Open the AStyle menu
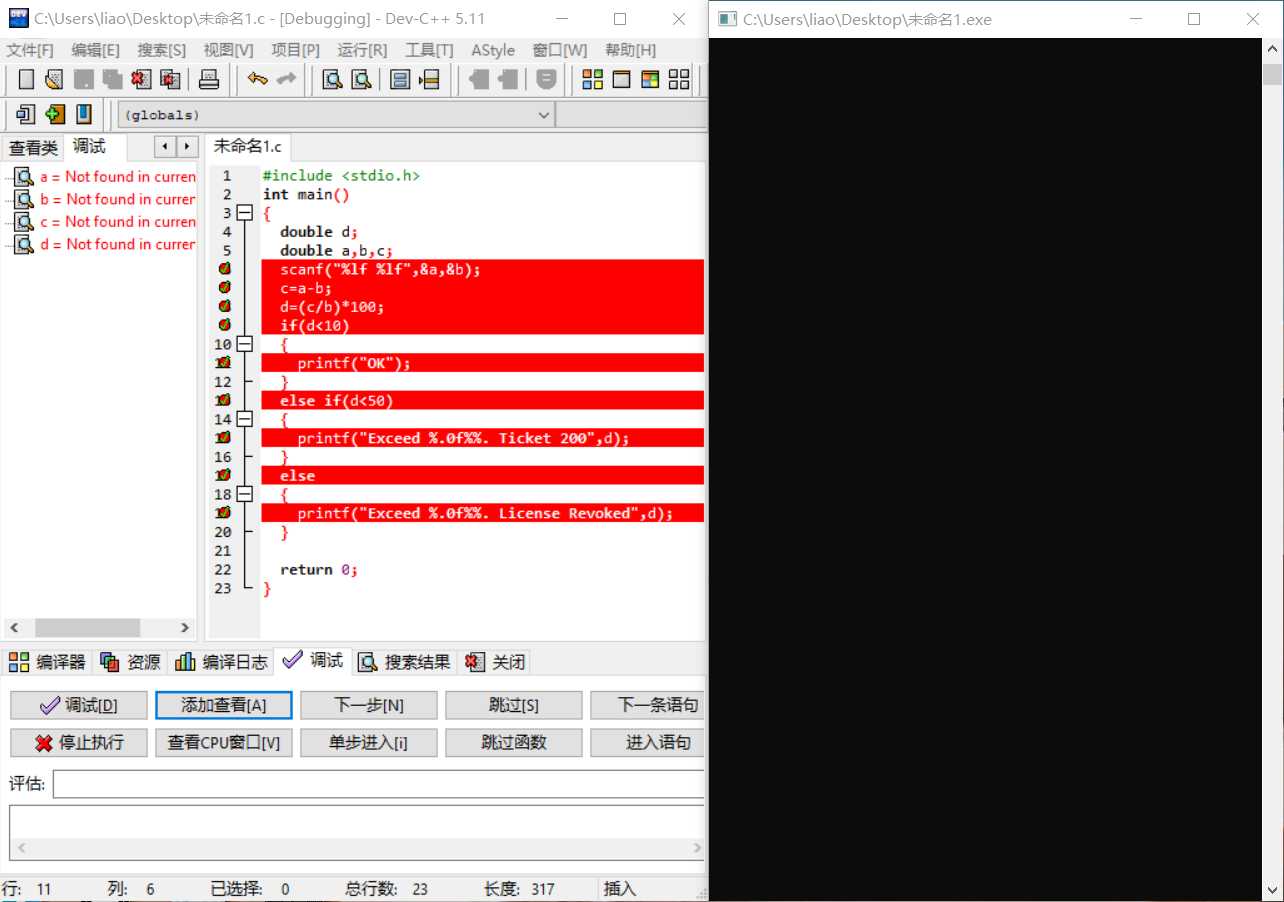This screenshot has width=1284, height=902. (493, 50)
